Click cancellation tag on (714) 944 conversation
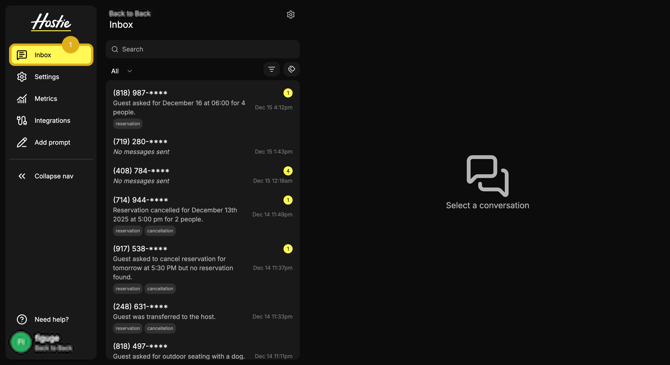Screen dimensions: 670x365 160,231
